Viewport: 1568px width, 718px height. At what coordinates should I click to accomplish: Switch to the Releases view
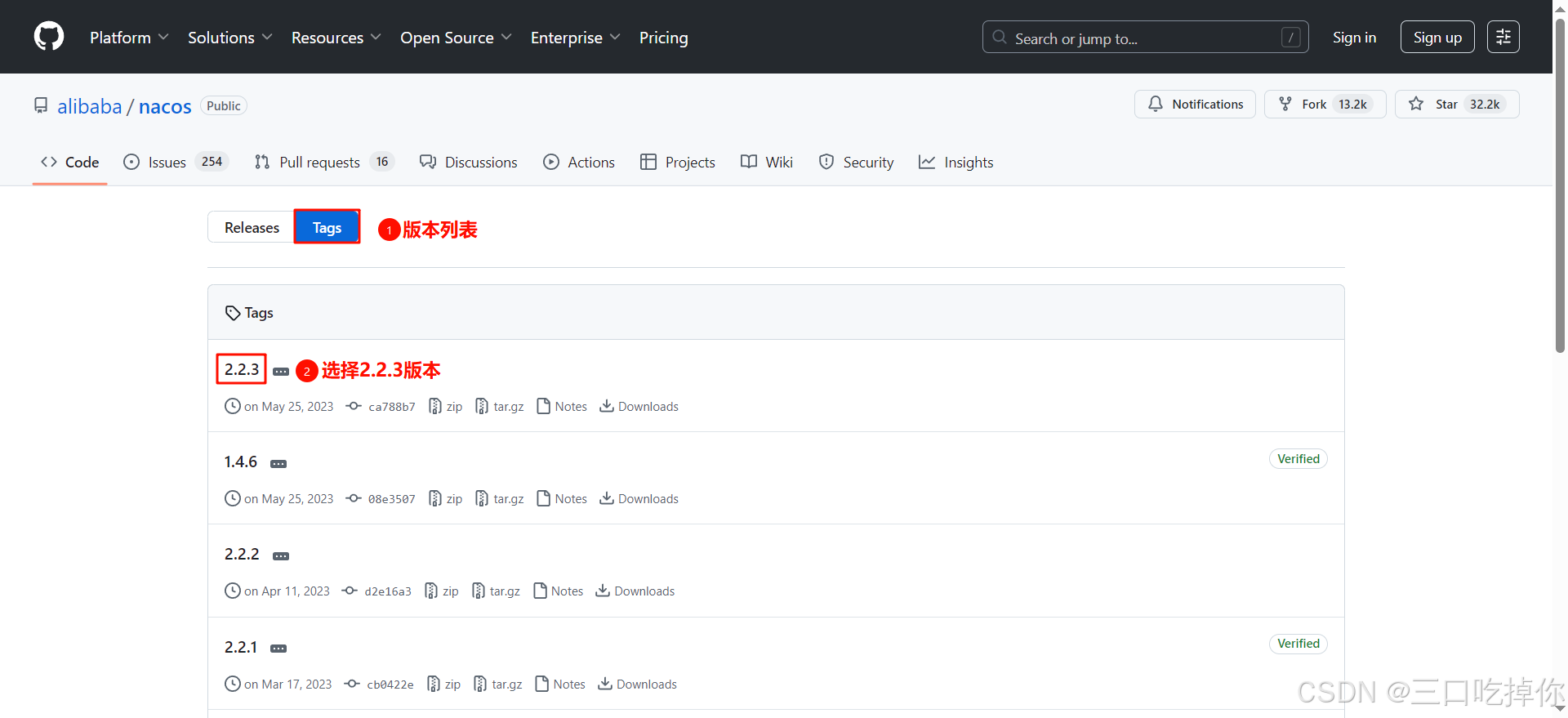[252, 227]
